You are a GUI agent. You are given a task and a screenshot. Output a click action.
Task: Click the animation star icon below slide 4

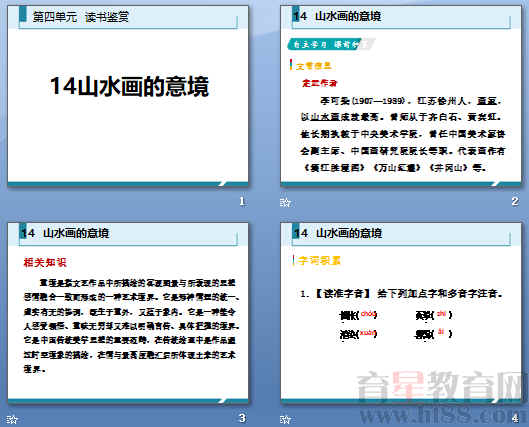coord(285,419)
